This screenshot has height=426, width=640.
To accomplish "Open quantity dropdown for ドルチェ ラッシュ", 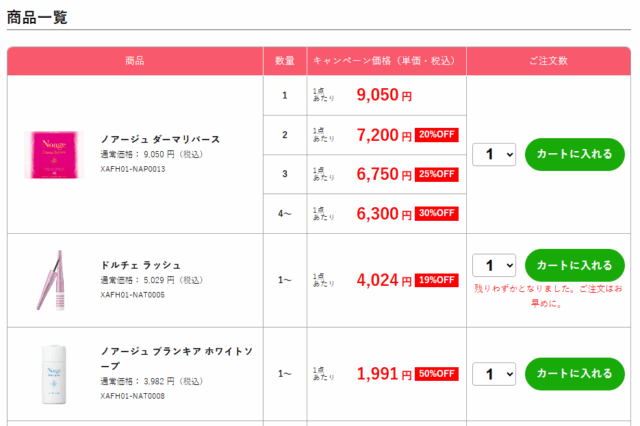I will pyautogui.click(x=494, y=265).
